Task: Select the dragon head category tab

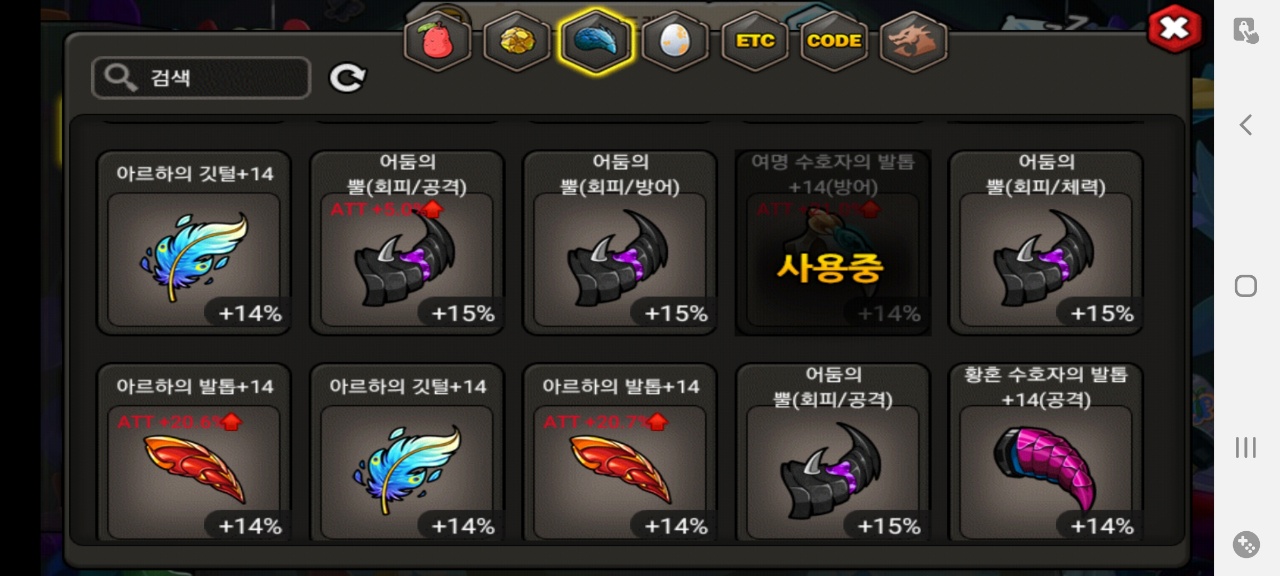Action: 913,41
